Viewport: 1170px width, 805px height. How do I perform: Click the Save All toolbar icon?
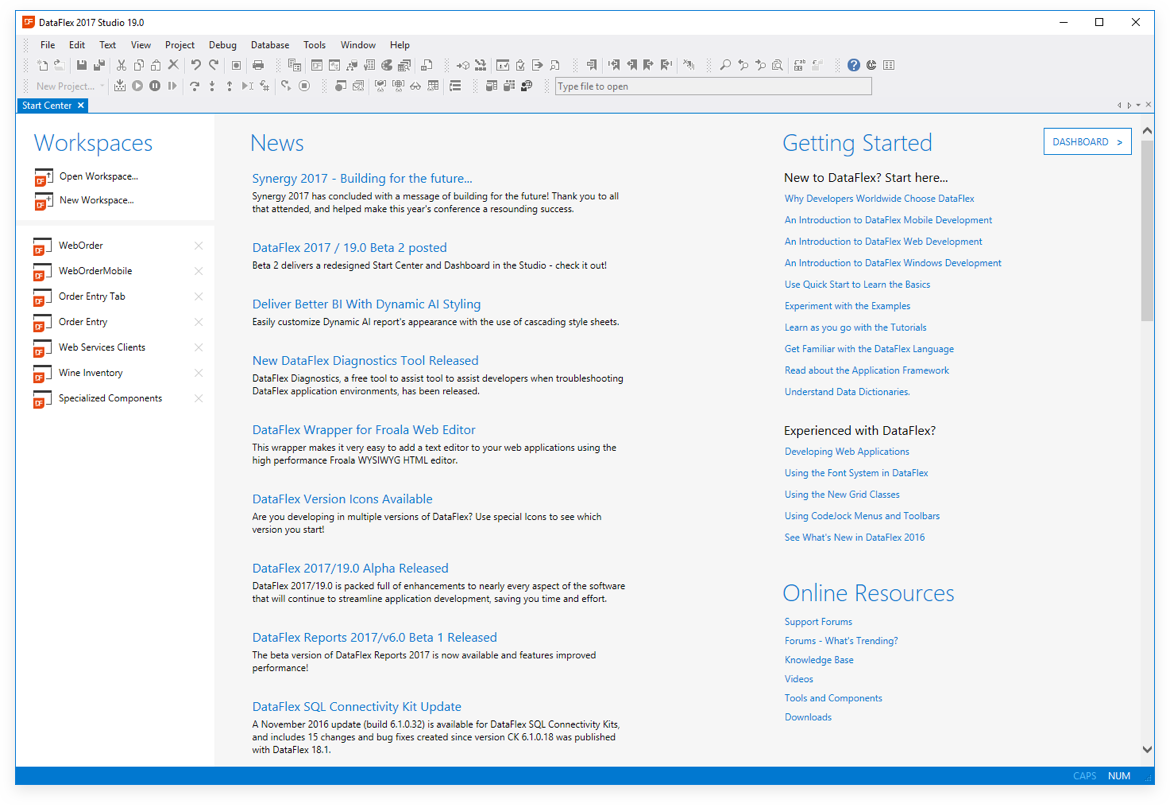pos(99,65)
